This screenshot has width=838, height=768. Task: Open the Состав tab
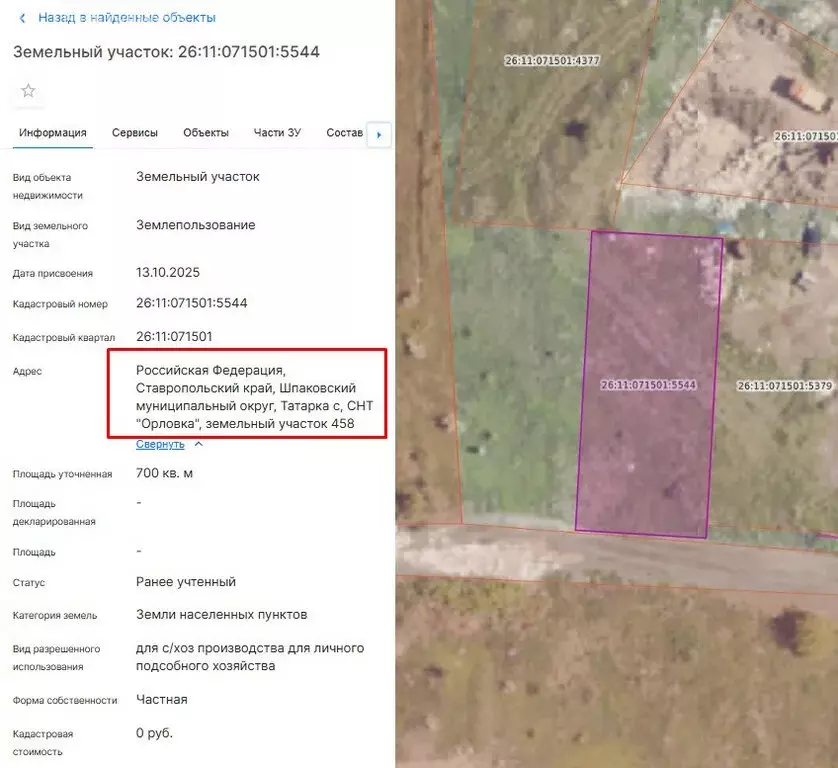tap(344, 133)
